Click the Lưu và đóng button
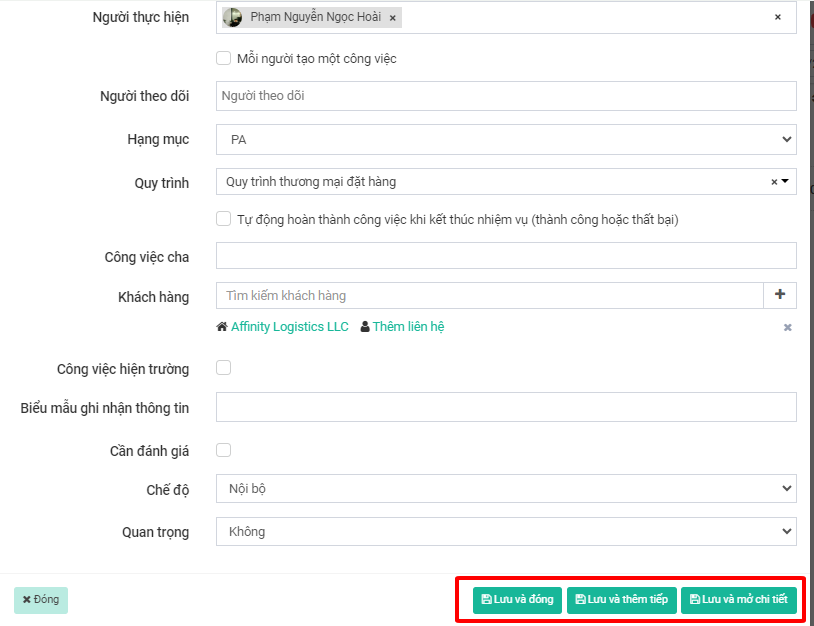This screenshot has width=814, height=626. pyautogui.click(x=517, y=600)
